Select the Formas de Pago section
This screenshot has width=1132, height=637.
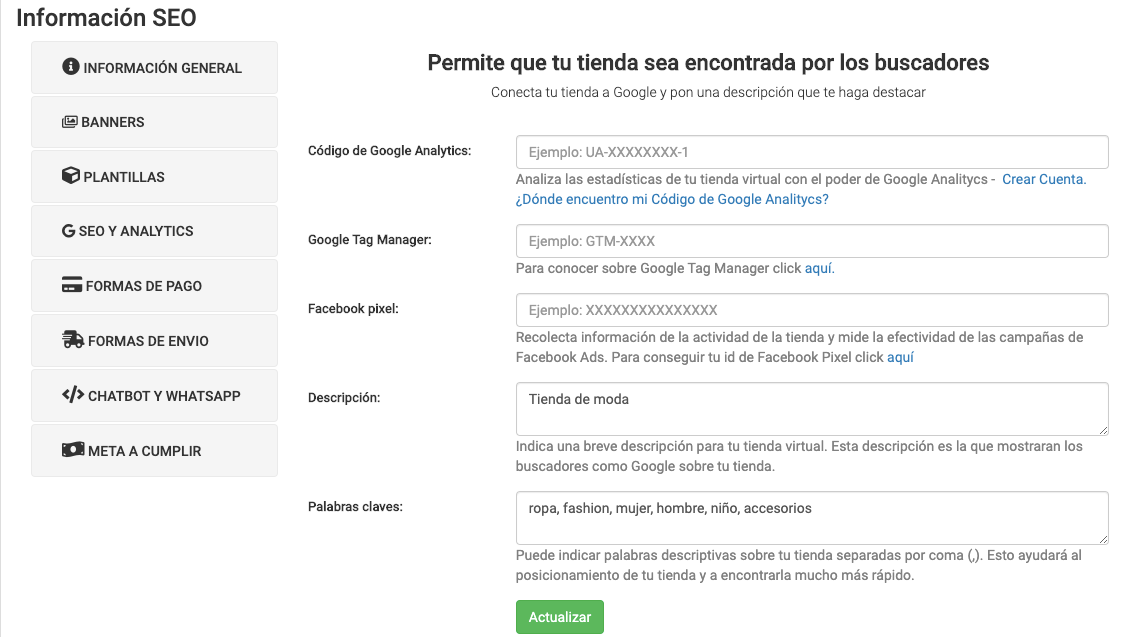coord(155,285)
